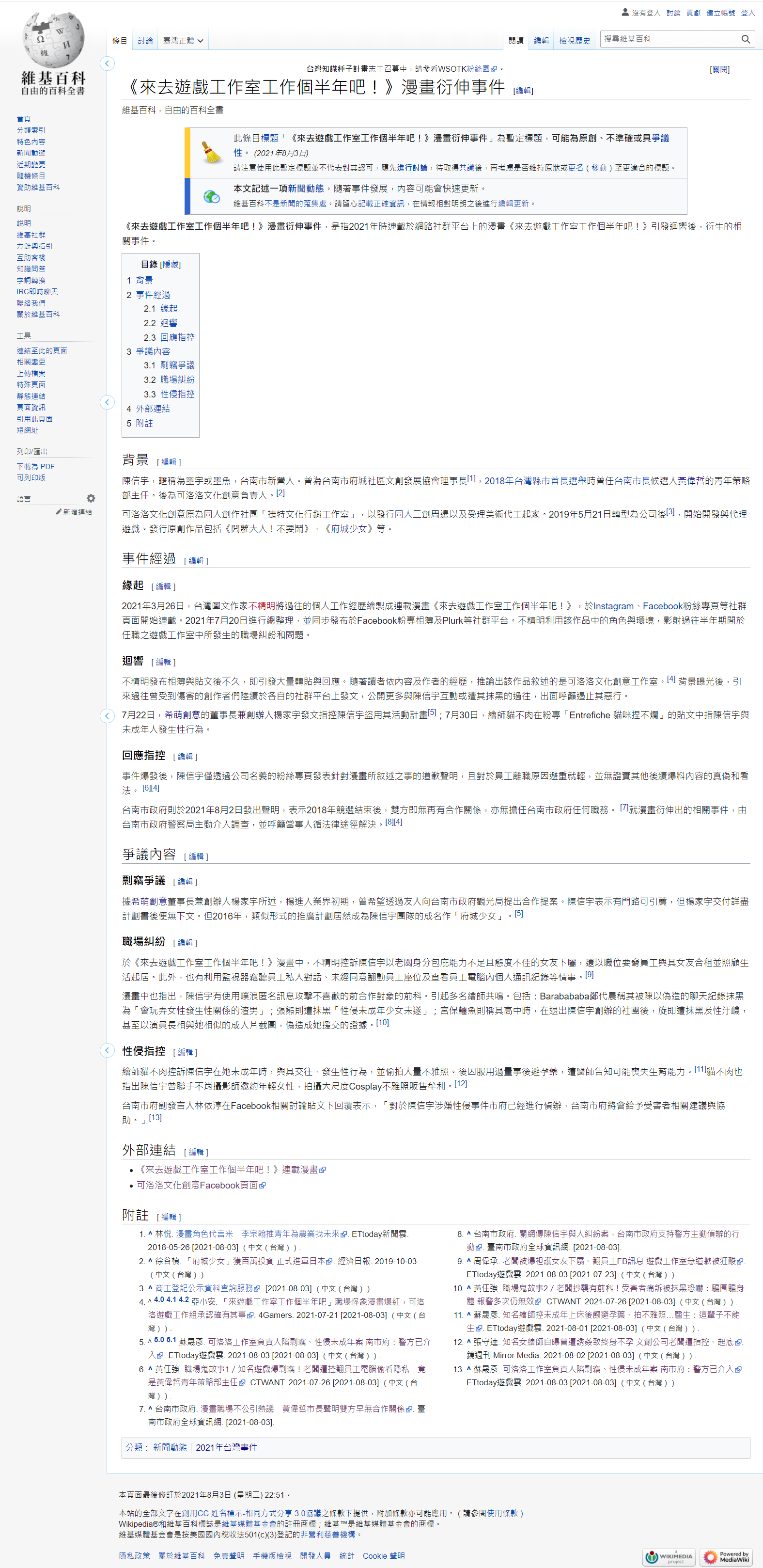Click the broom icon in temporary-title notice
This screenshot has height=1568, width=763.
(212, 152)
